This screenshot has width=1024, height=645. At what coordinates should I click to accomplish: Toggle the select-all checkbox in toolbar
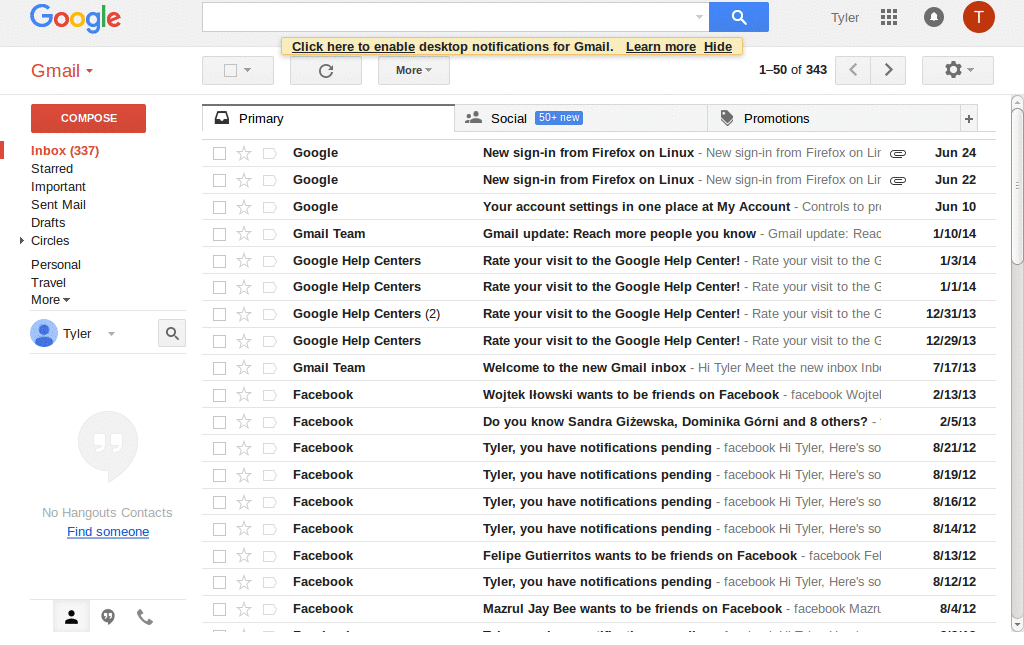(x=230, y=71)
